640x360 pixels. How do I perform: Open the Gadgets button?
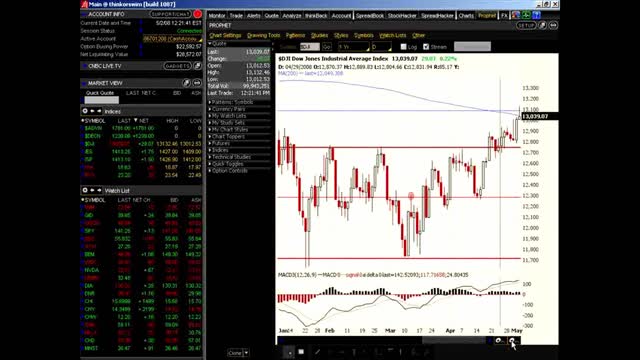coord(177,66)
